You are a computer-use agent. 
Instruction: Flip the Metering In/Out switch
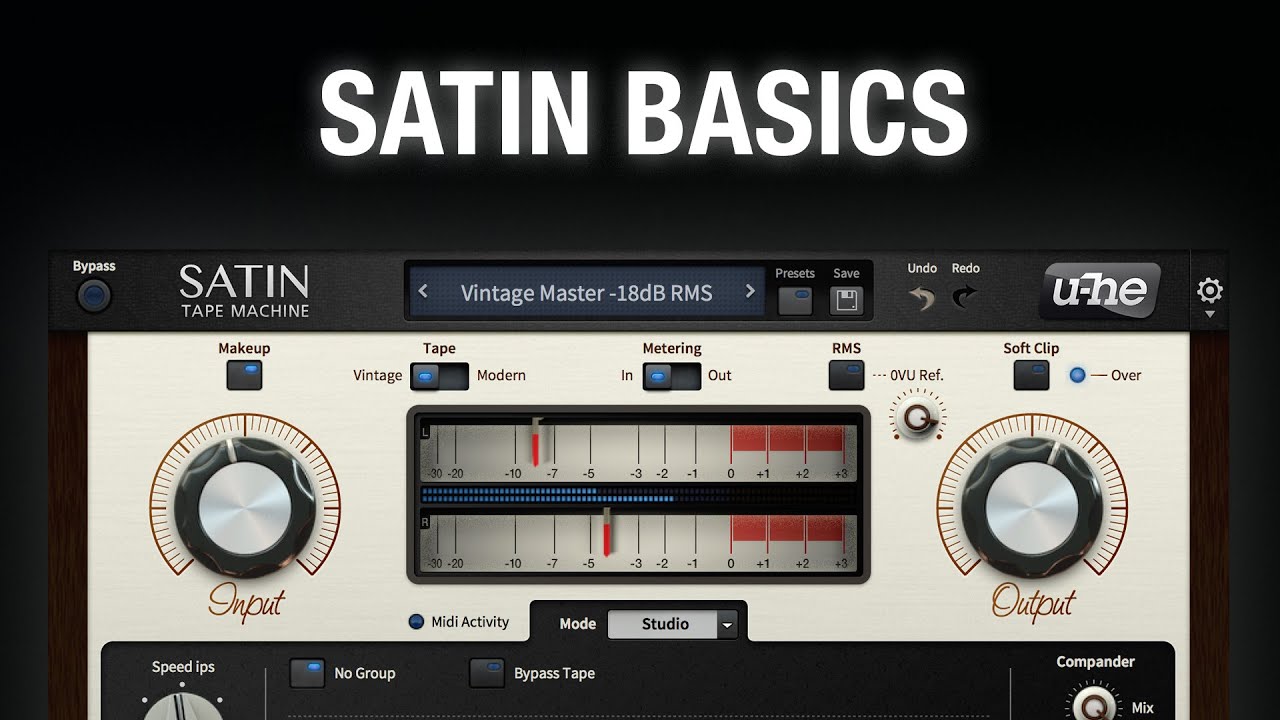672,376
